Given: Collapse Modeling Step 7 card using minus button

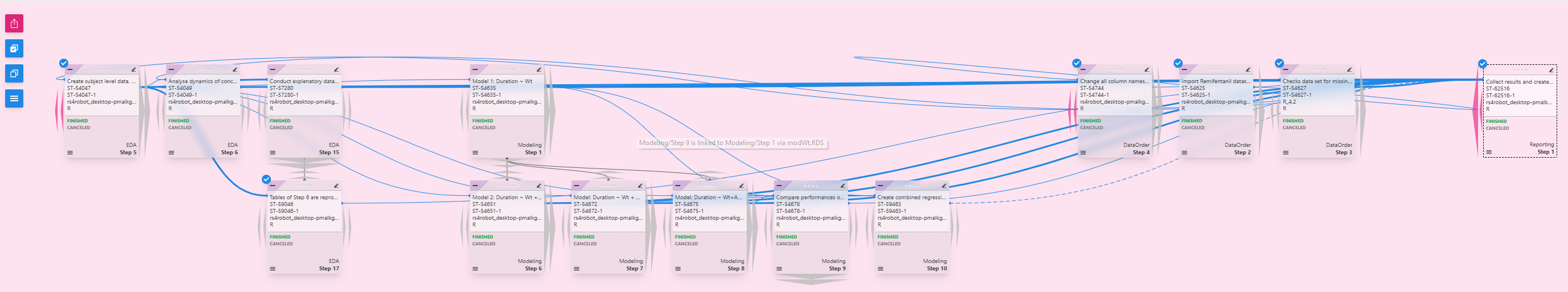Looking at the screenshot, I should coord(577,186).
